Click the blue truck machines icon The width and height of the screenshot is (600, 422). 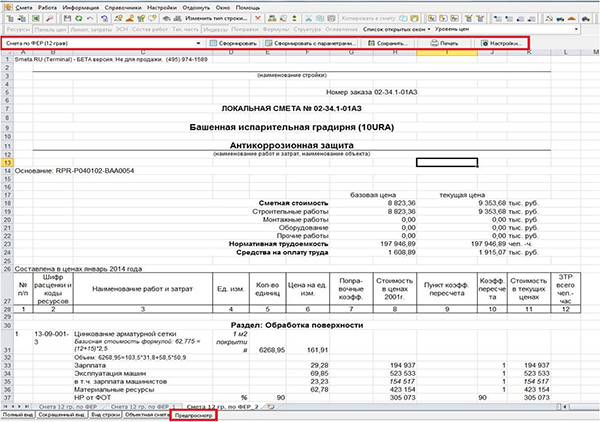(560, 18)
